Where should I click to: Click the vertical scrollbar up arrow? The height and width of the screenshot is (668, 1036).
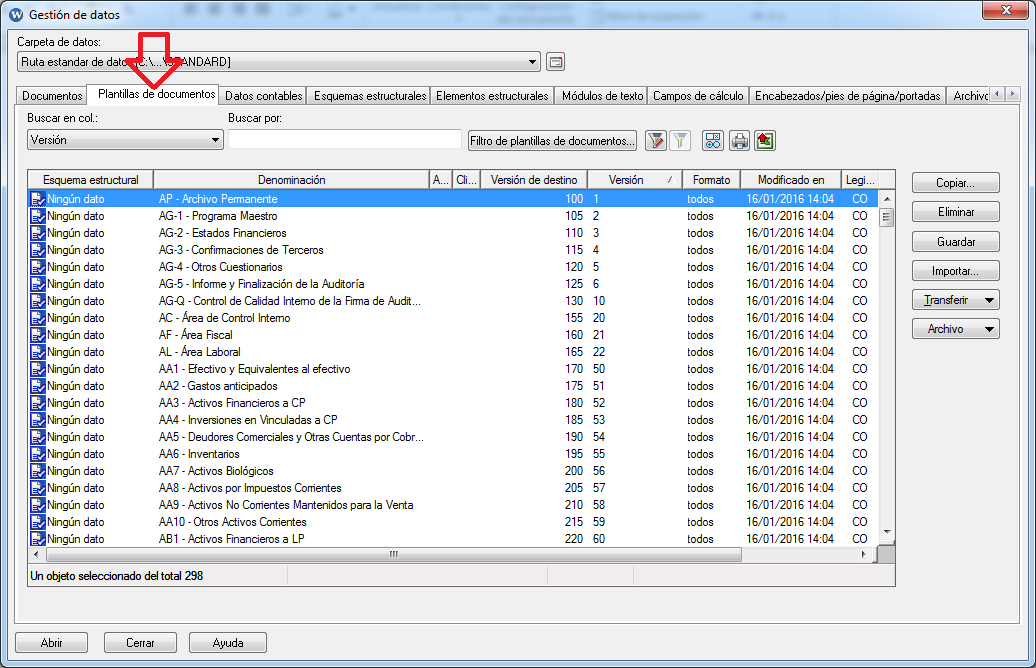point(887,199)
